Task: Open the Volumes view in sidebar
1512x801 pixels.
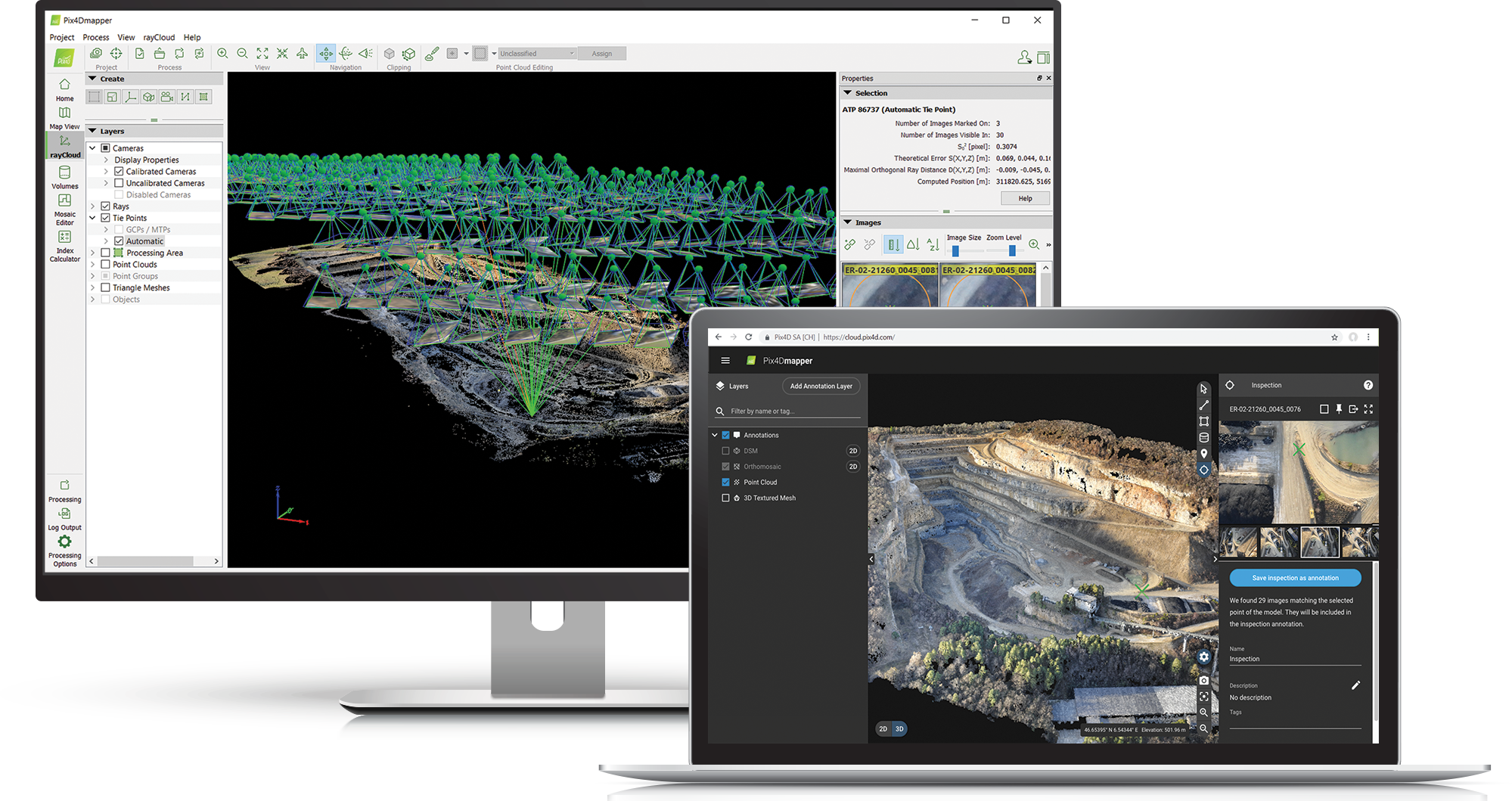Action: click(x=64, y=178)
